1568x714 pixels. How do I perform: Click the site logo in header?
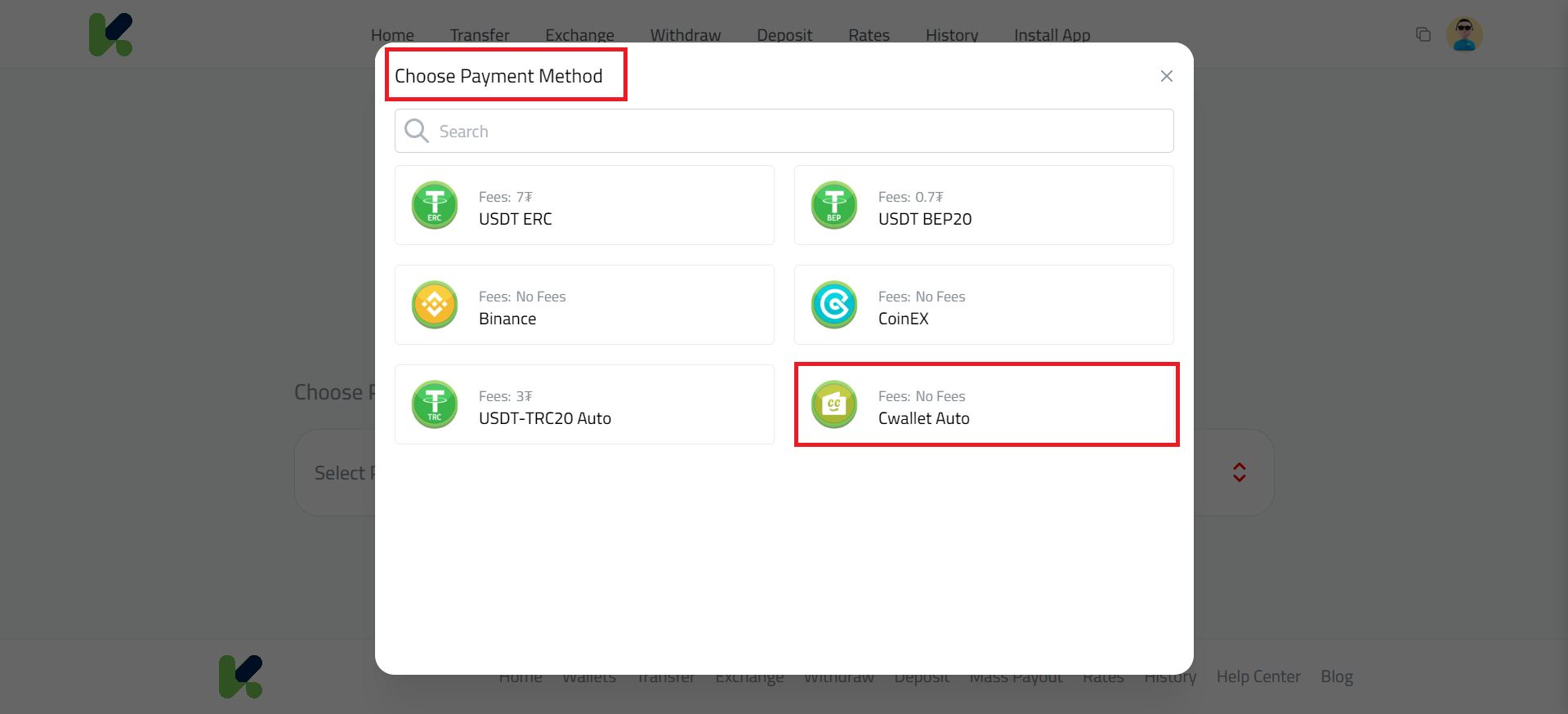pyautogui.click(x=110, y=34)
